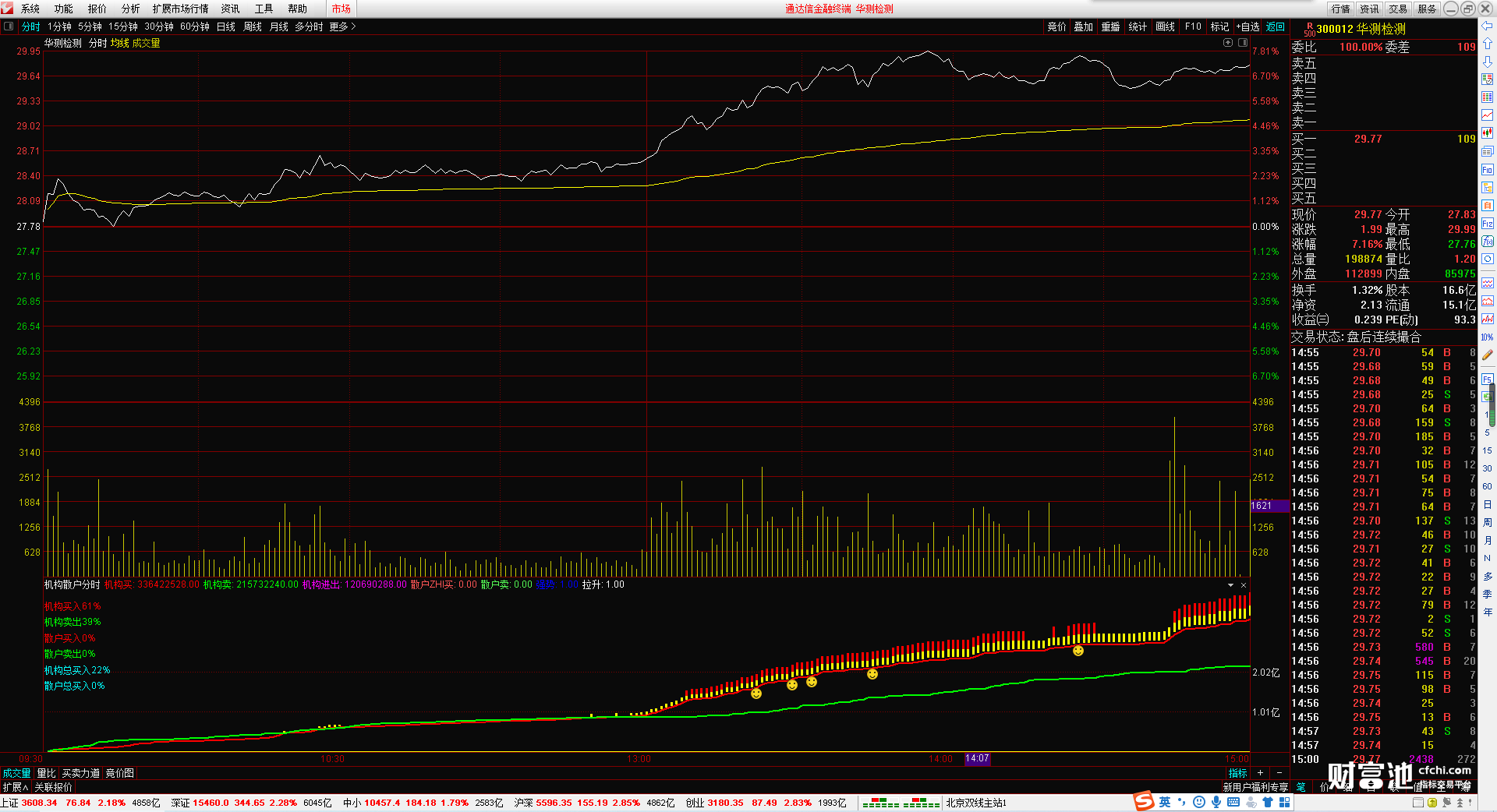Expand the 扩展 panel at bottom-left

click(x=15, y=787)
